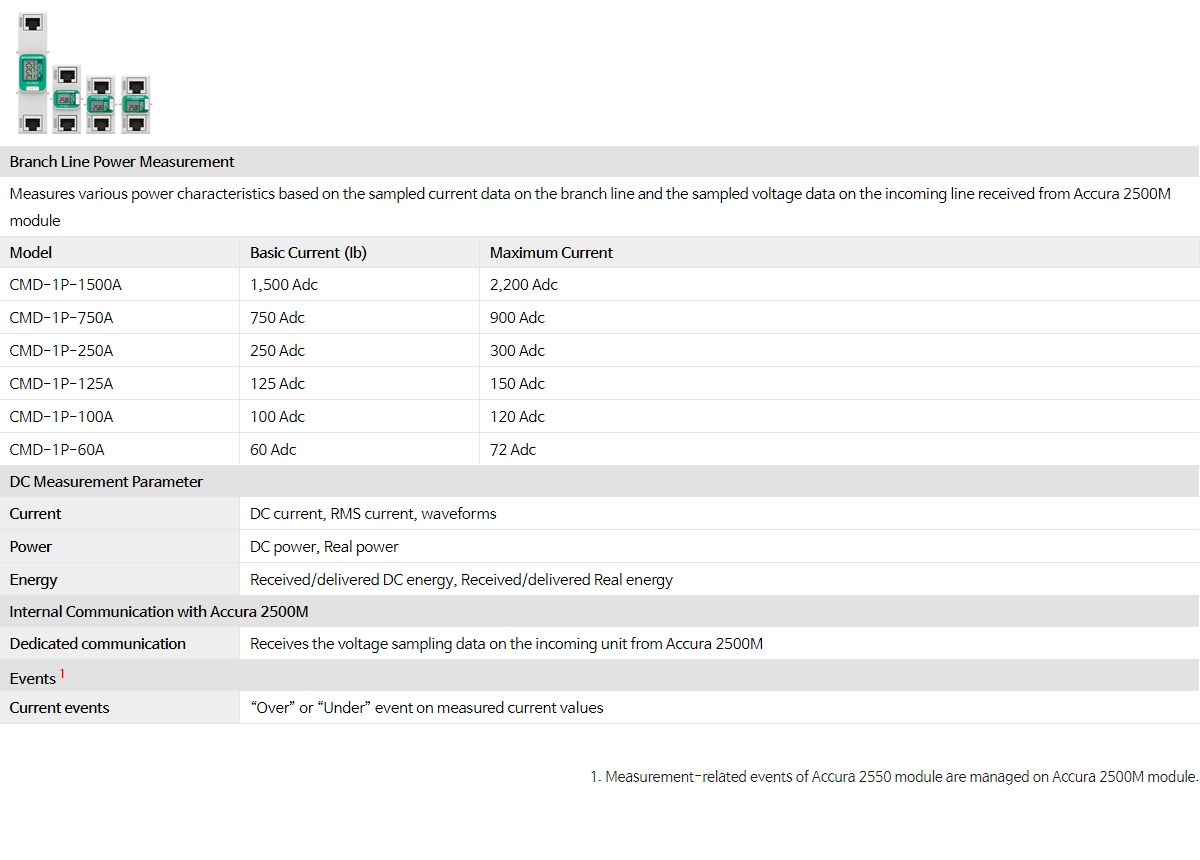Click the paragraph starting "Measures various power characteristics"
This screenshot has height=860, width=1200.
tap(590, 207)
